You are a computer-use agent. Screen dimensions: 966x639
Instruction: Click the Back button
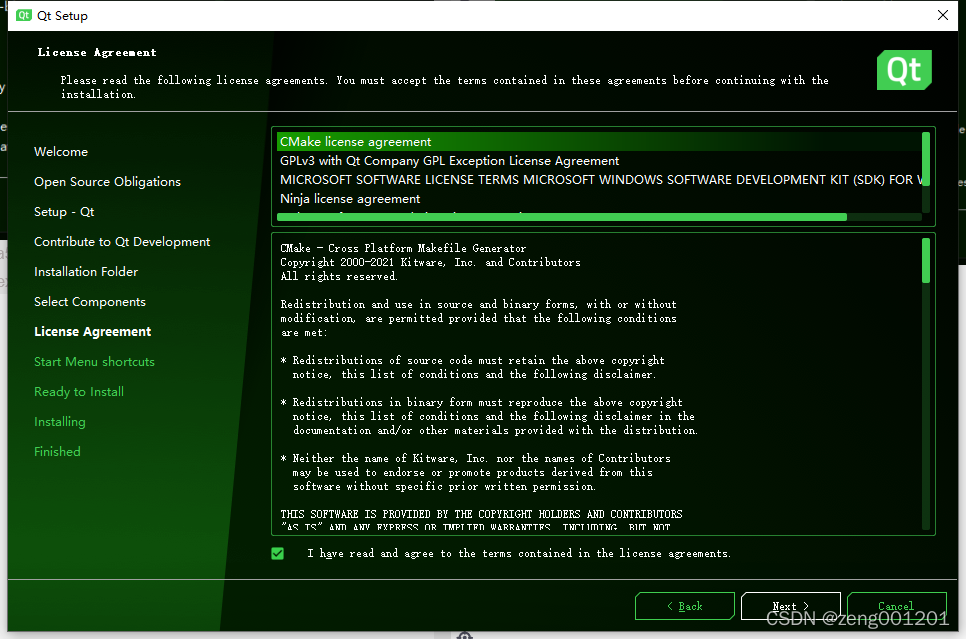(x=684, y=605)
